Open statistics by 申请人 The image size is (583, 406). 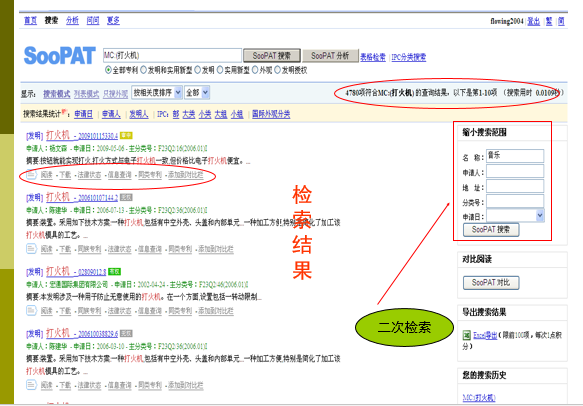pos(111,114)
